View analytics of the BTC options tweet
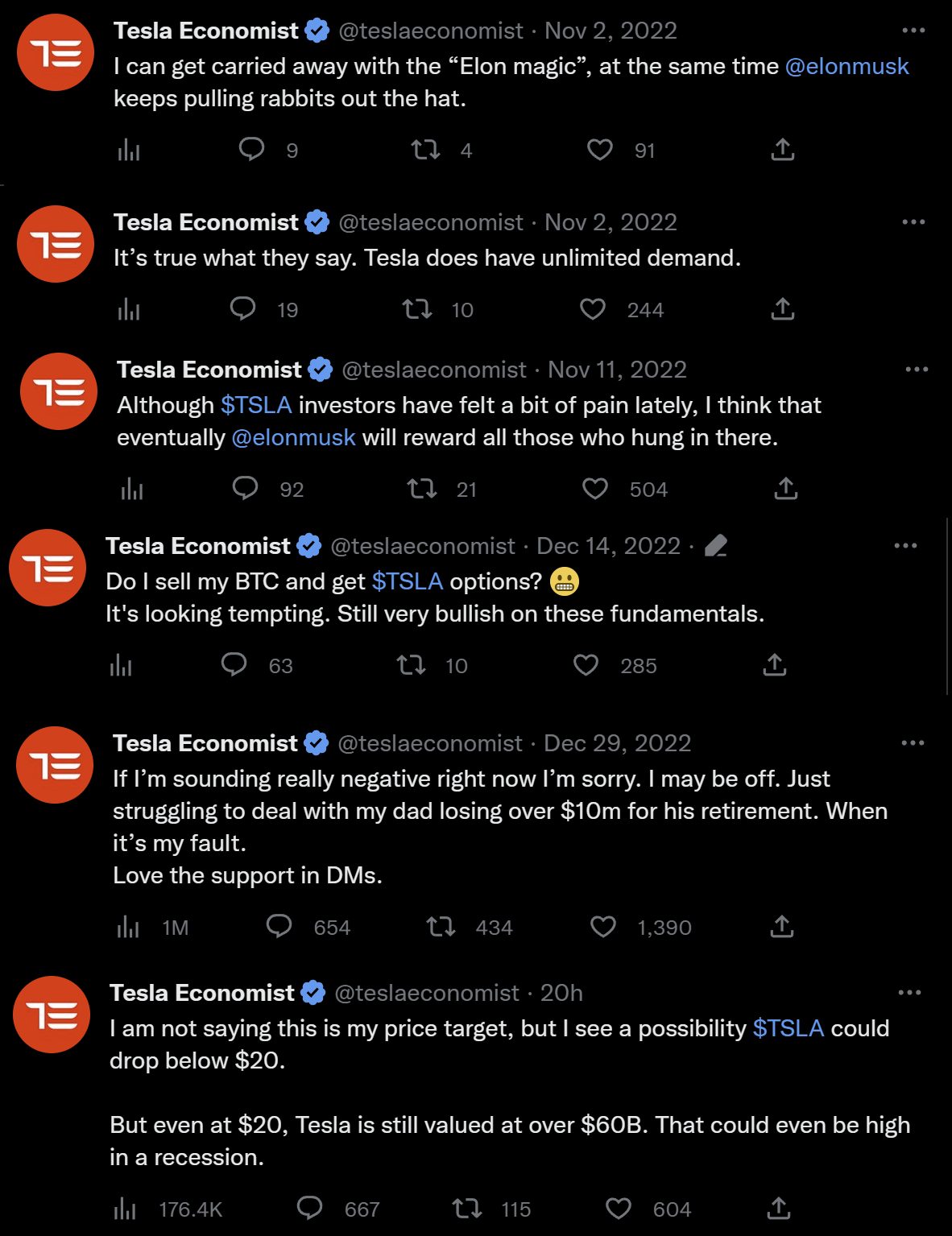The height and width of the screenshot is (1236, 952). click(121, 665)
